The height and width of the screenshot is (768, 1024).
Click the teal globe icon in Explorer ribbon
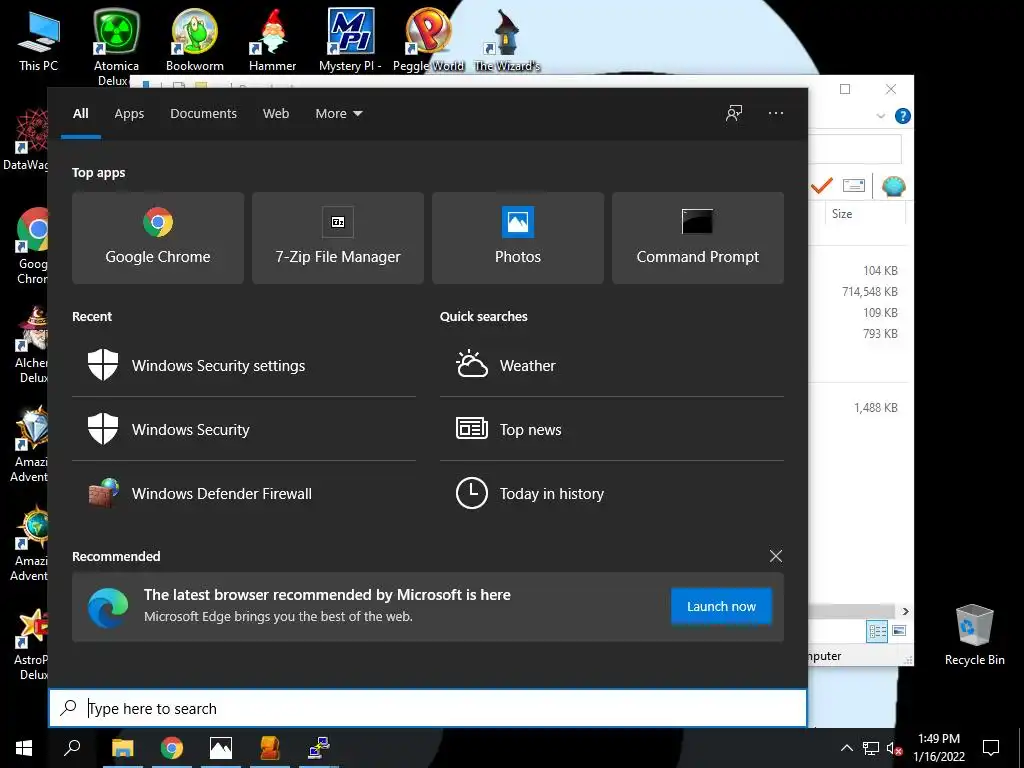893,186
